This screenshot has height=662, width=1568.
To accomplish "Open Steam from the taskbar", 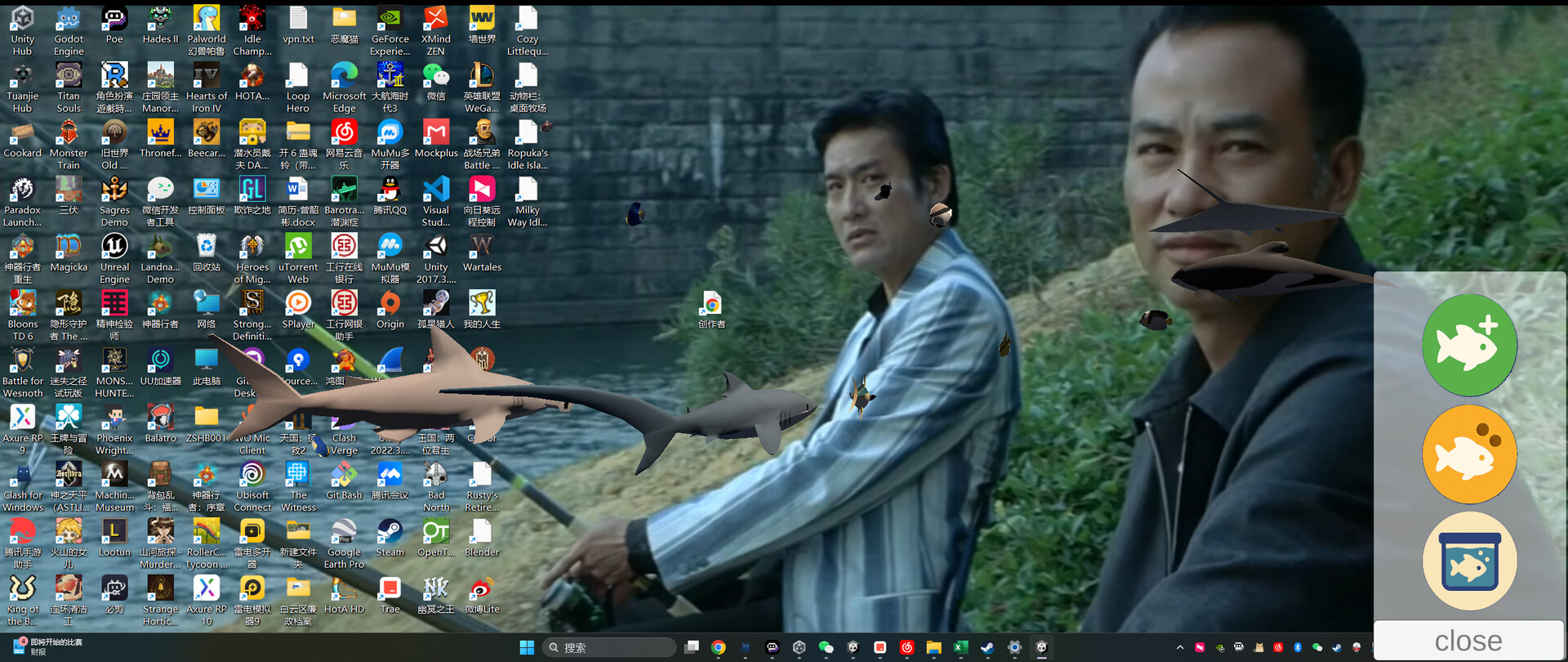I will 987,647.
